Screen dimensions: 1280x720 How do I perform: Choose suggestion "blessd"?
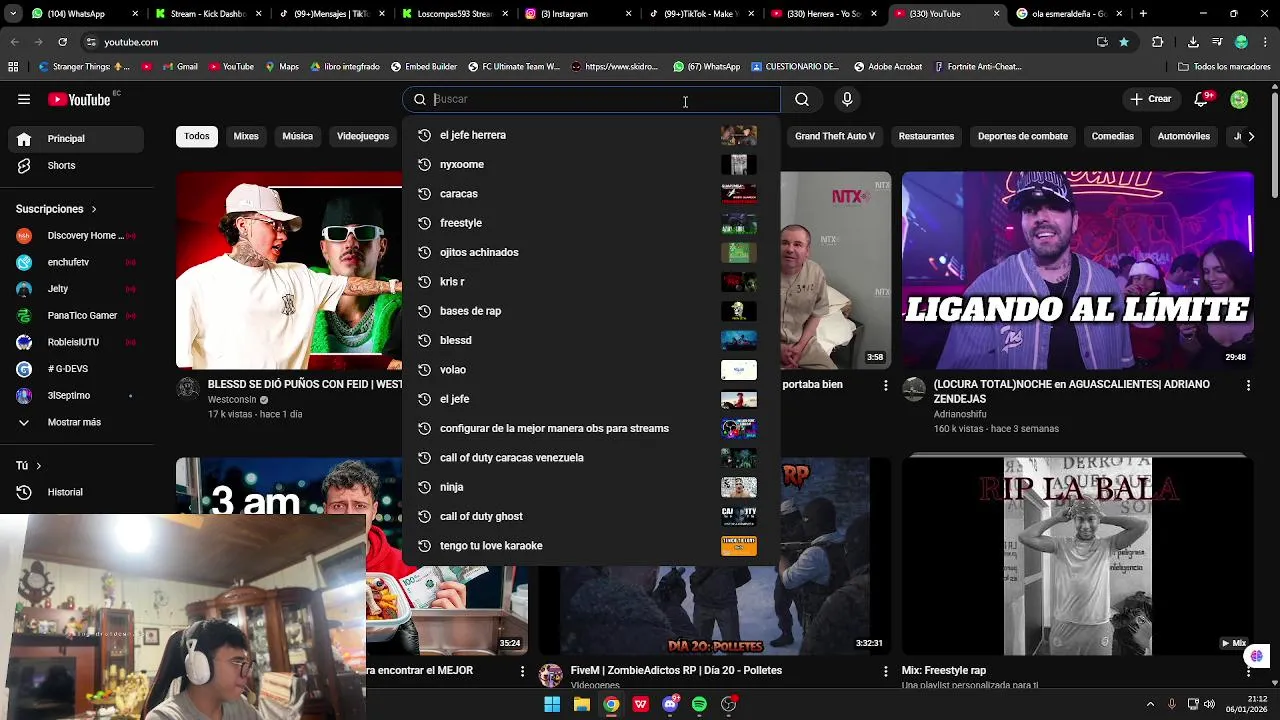[x=590, y=340]
